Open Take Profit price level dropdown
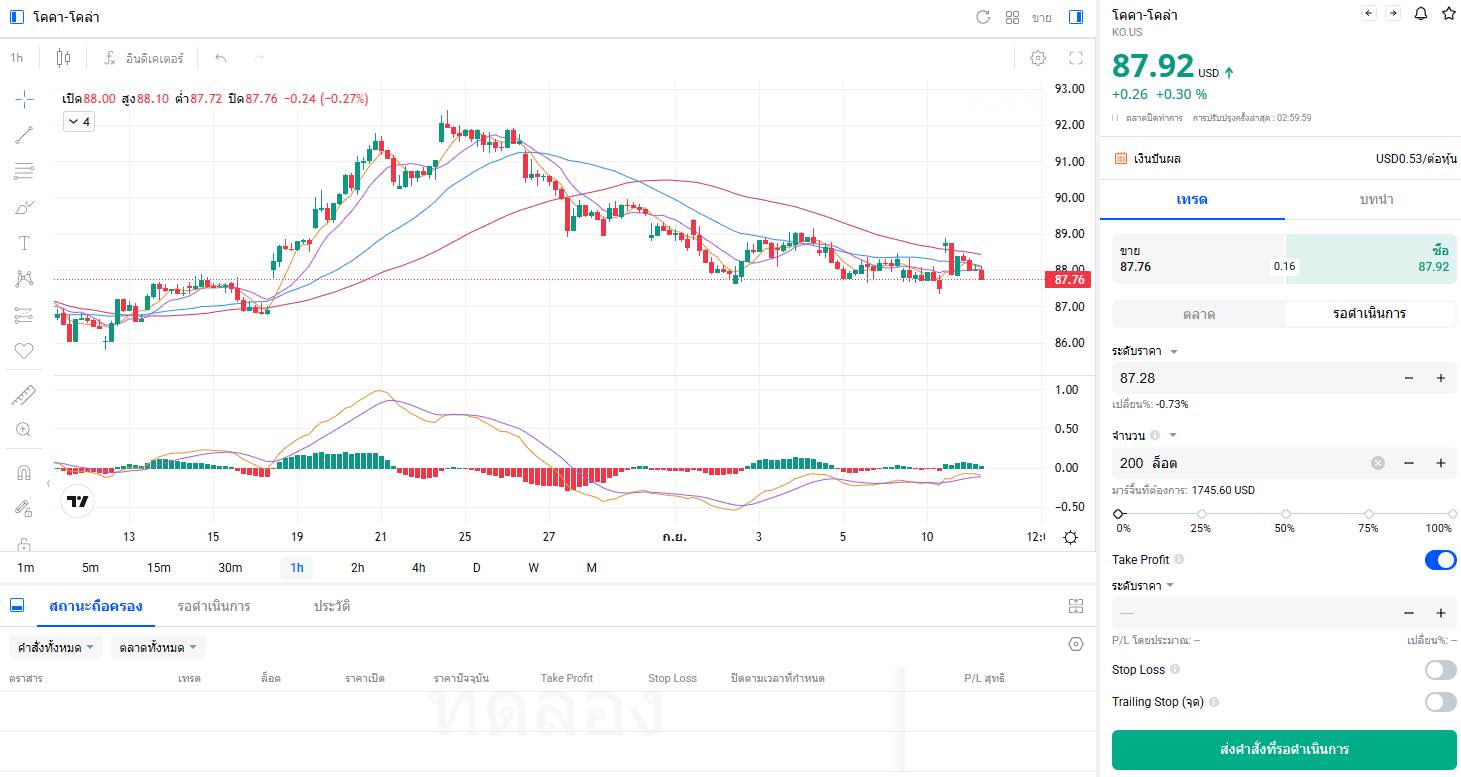The width and height of the screenshot is (1461, 777). pyautogui.click(x=1169, y=586)
